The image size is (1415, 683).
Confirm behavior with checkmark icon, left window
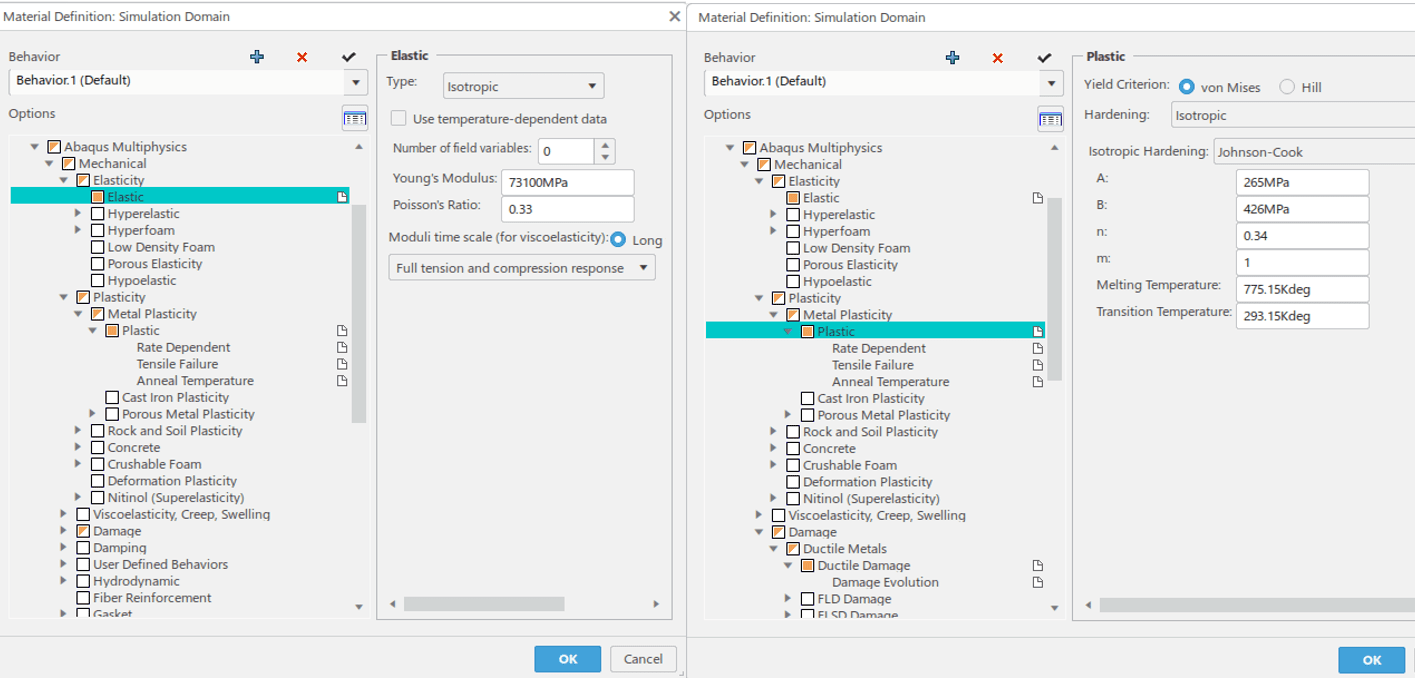pyautogui.click(x=348, y=57)
